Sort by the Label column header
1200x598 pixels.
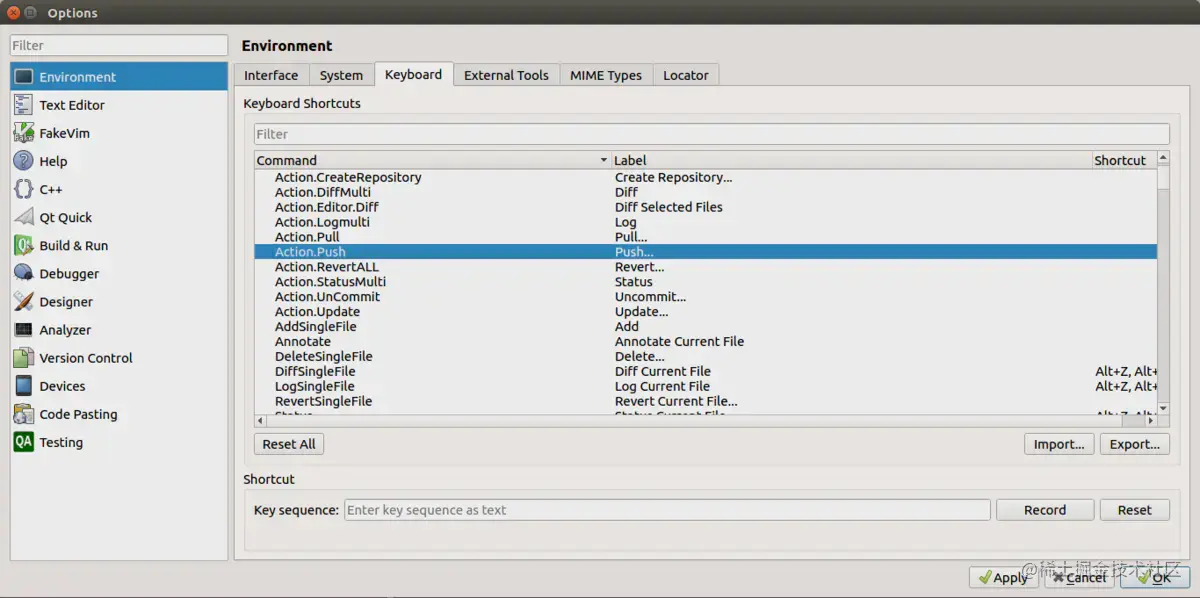pos(851,160)
